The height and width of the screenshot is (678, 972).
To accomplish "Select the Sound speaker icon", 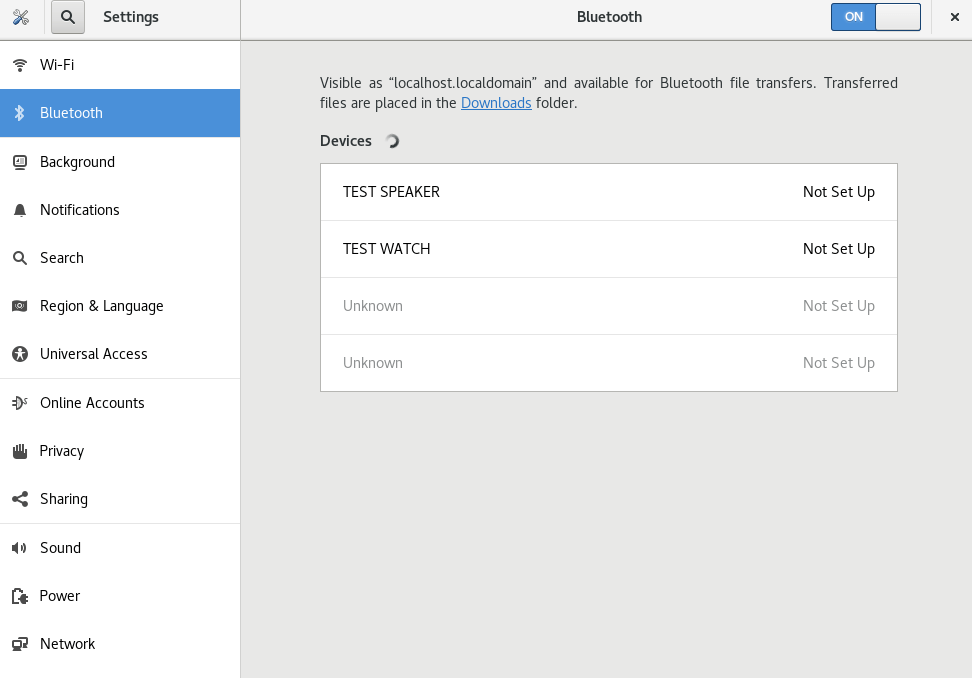I will [20, 547].
